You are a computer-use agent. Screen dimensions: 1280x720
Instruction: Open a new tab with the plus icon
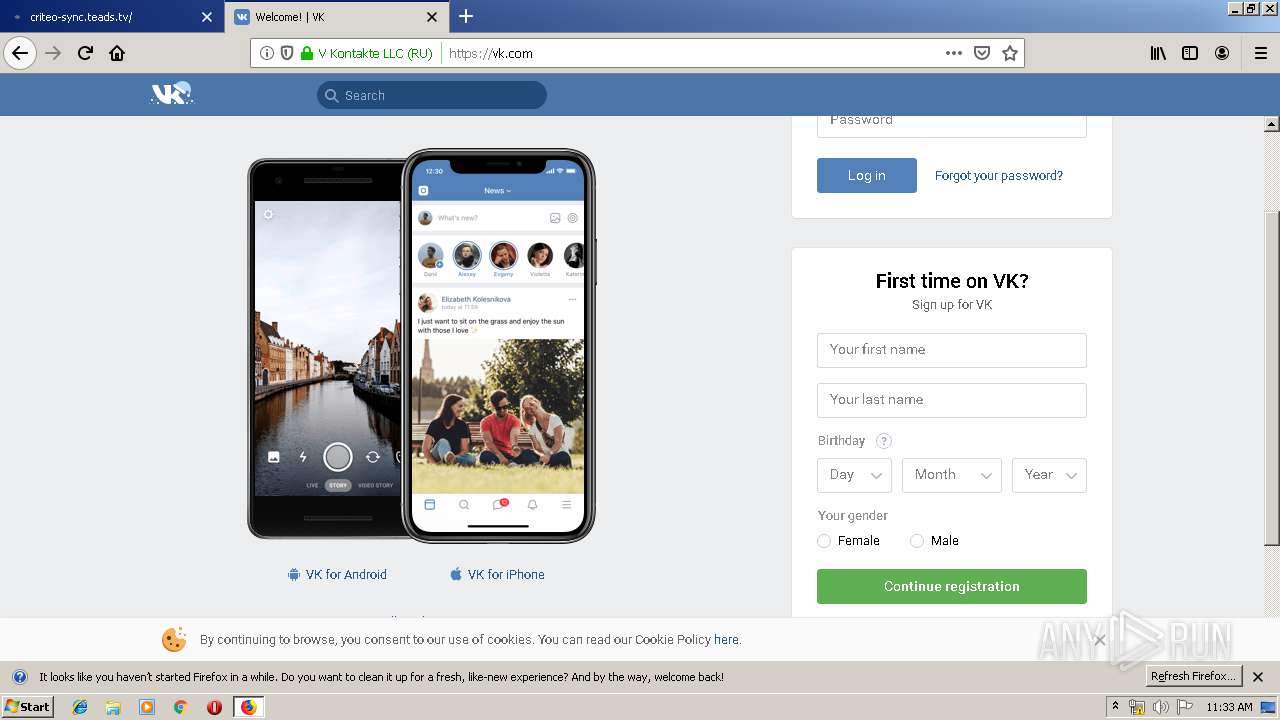tap(466, 16)
